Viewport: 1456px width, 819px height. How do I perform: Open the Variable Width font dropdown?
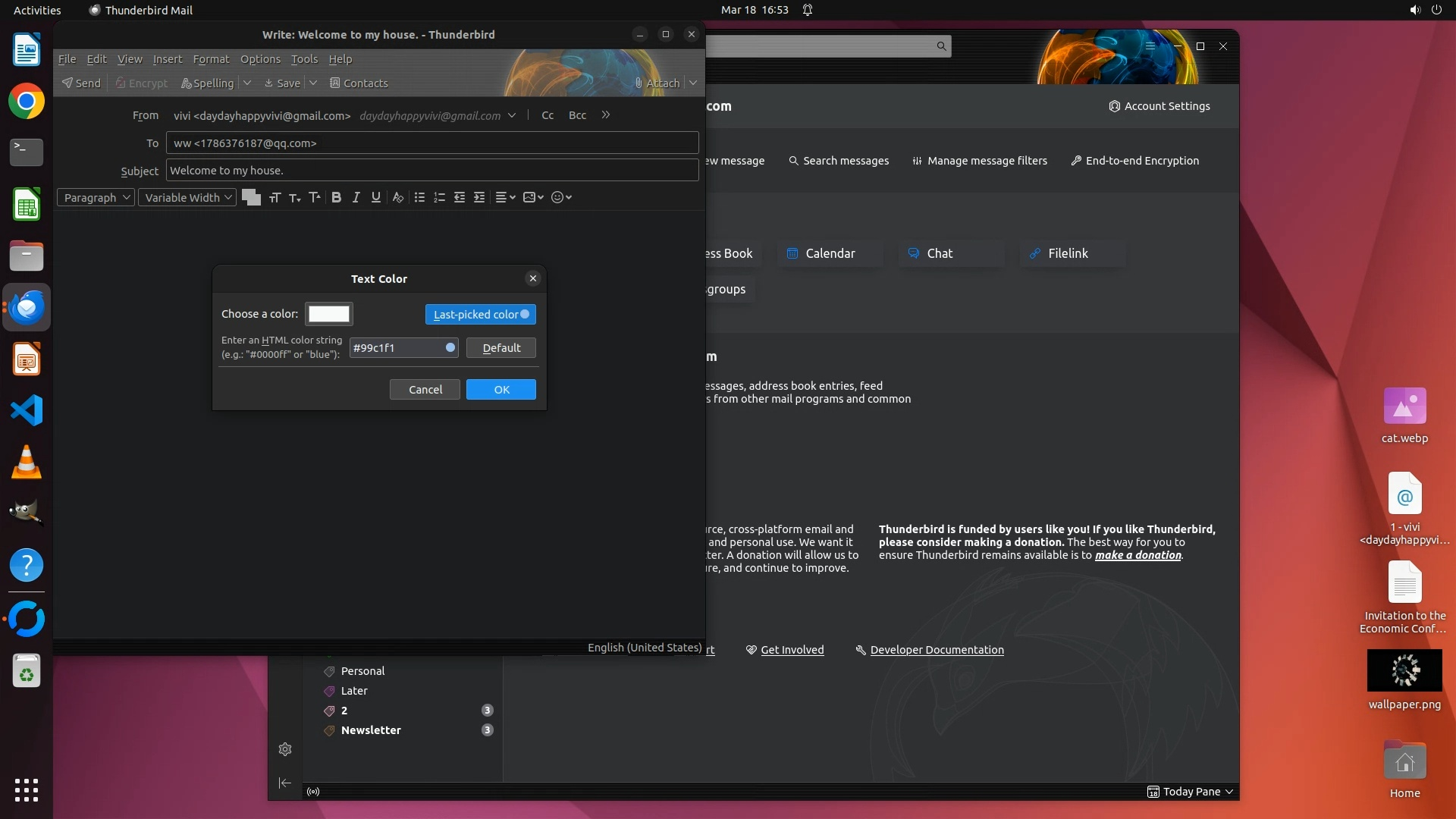tap(187, 197)
